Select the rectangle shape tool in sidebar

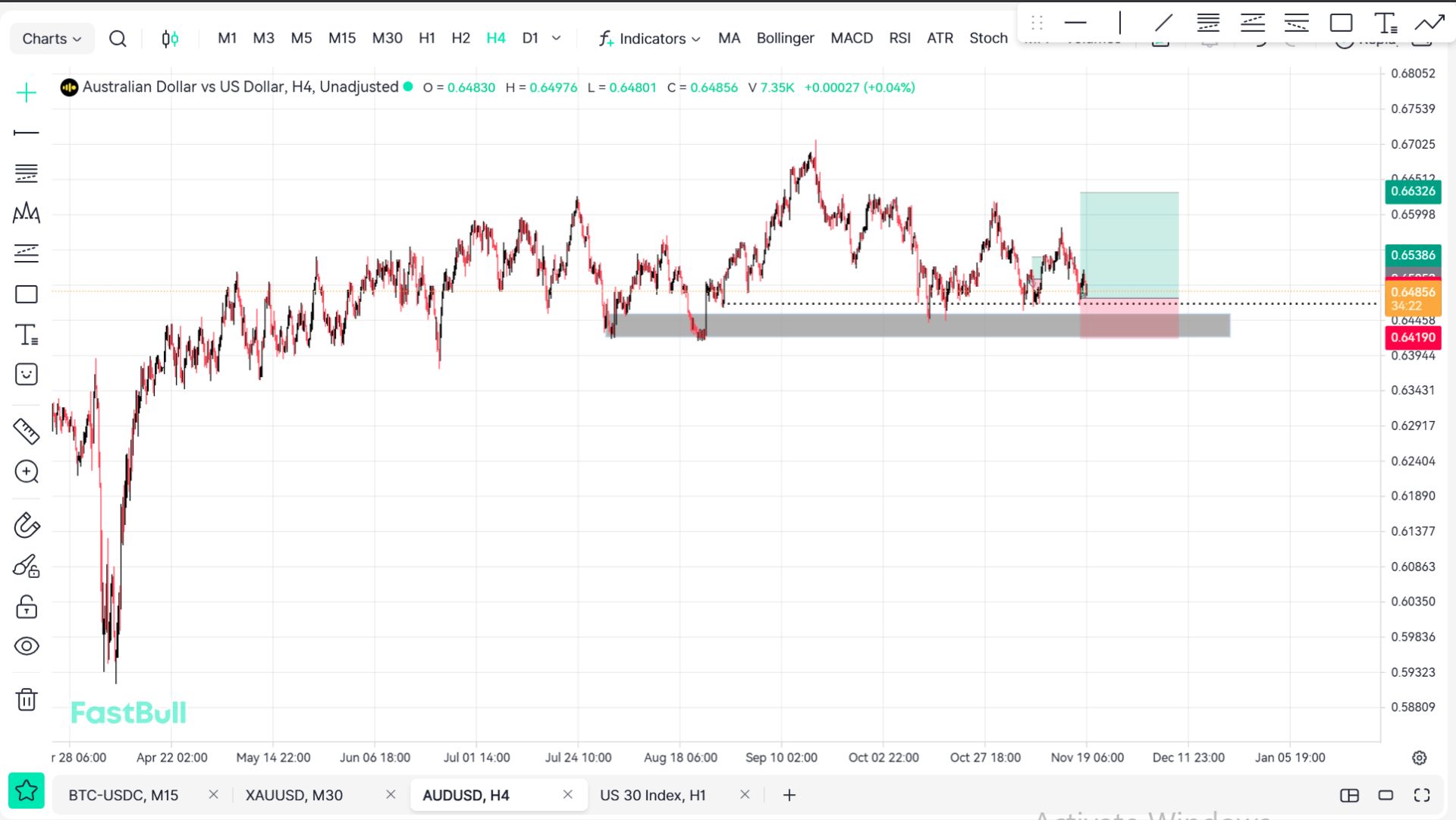click(x=27, y=294)
